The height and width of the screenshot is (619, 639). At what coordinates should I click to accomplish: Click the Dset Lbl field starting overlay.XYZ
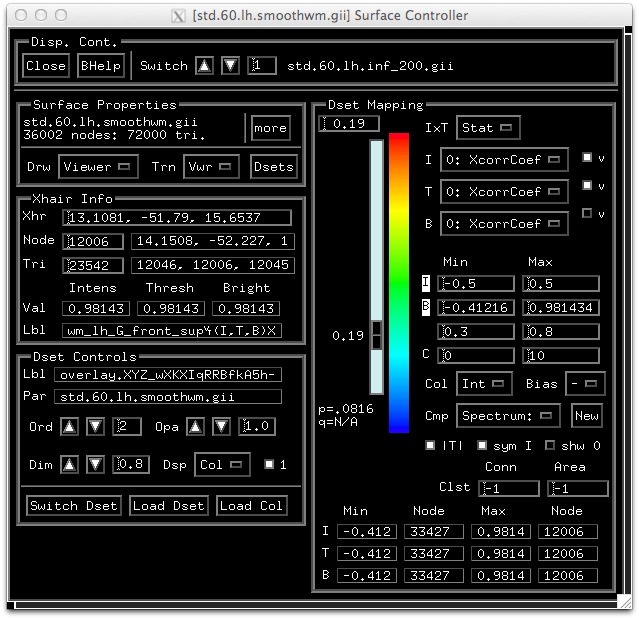[167, 374]
